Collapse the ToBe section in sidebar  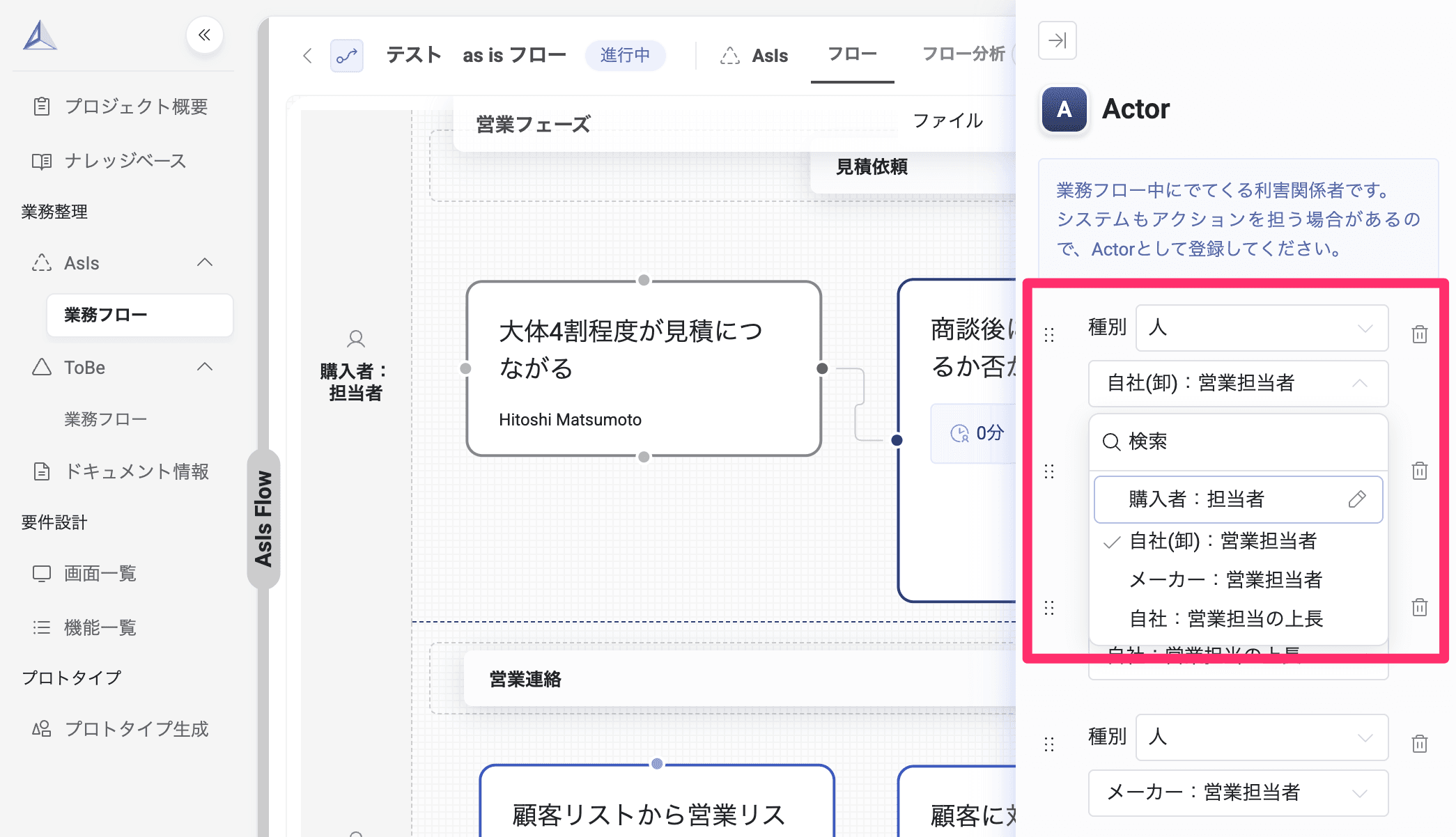tap(204, 367)
